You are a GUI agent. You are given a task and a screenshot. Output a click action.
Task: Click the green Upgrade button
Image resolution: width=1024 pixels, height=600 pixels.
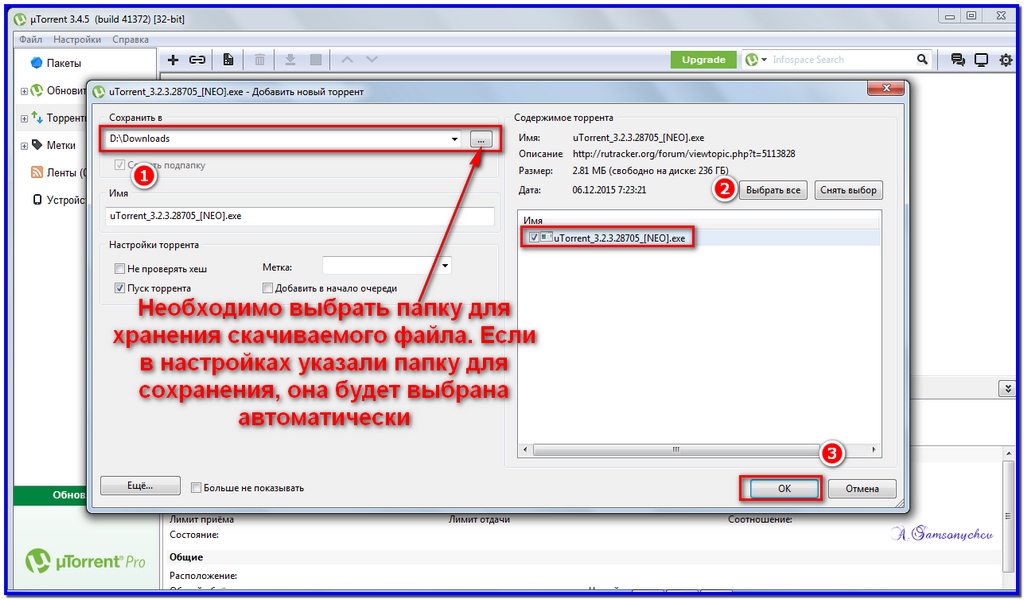pos(703,59)
